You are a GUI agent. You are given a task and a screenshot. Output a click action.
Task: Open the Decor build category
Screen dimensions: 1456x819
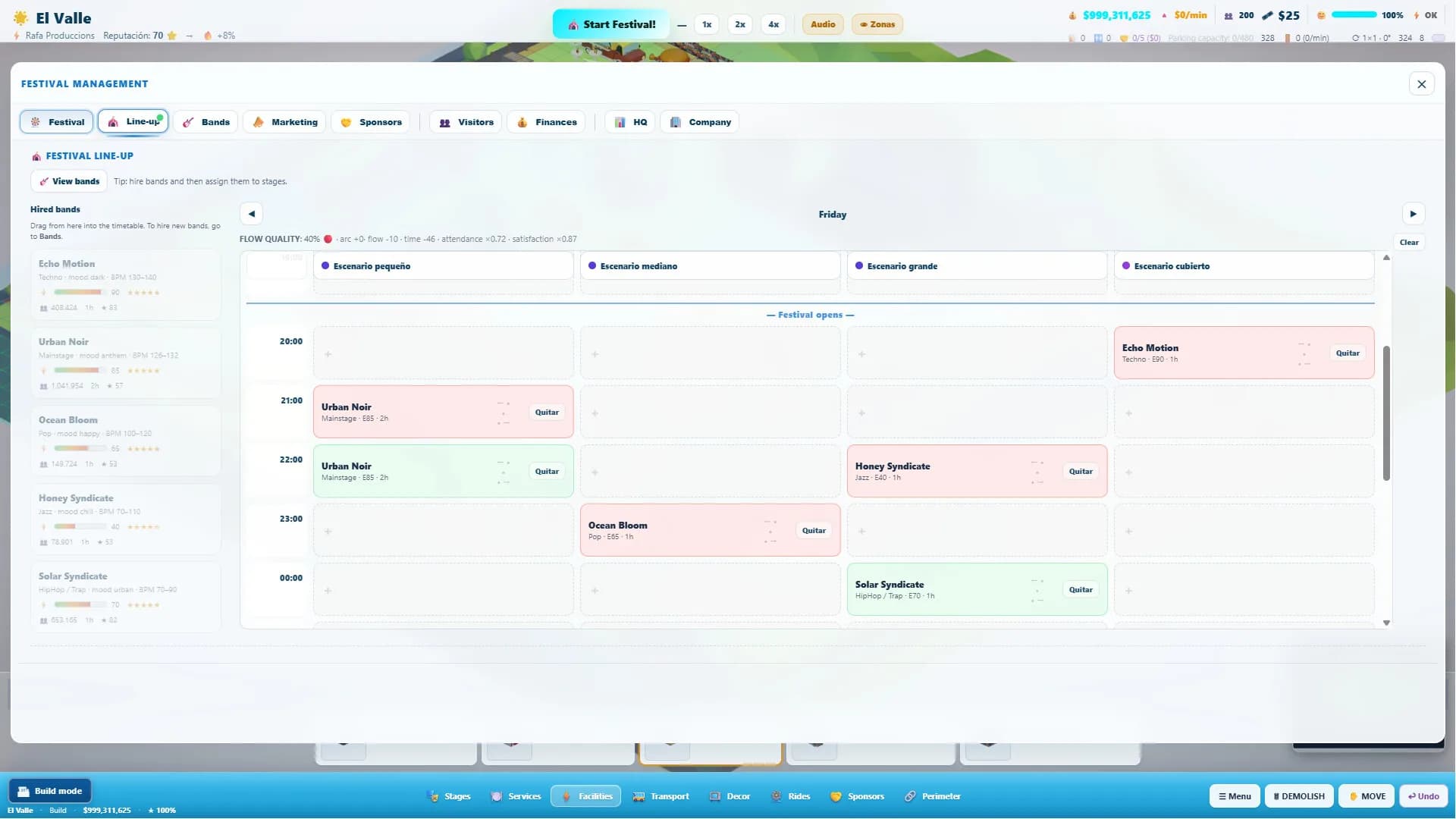730,796
